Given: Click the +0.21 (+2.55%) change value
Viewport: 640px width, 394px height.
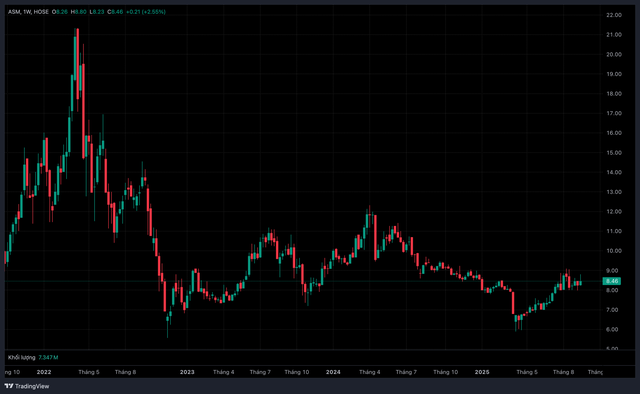Looking at the screenshot, I should [x=146, y=12].
